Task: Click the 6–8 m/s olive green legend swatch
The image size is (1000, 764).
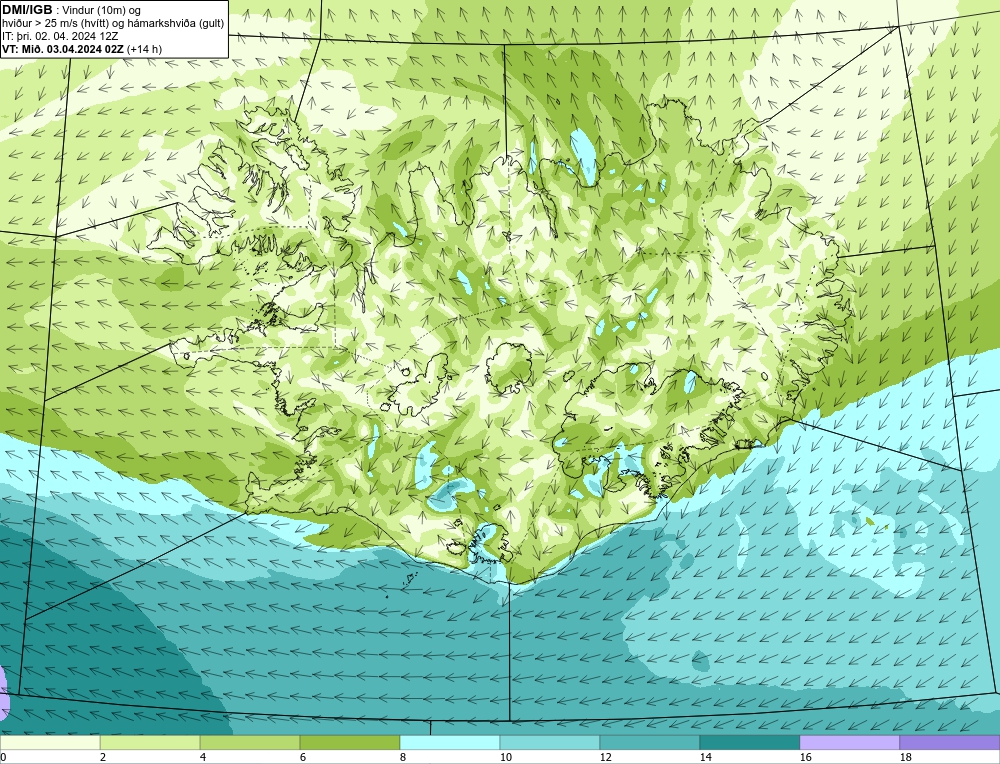Action: (349, 743)
